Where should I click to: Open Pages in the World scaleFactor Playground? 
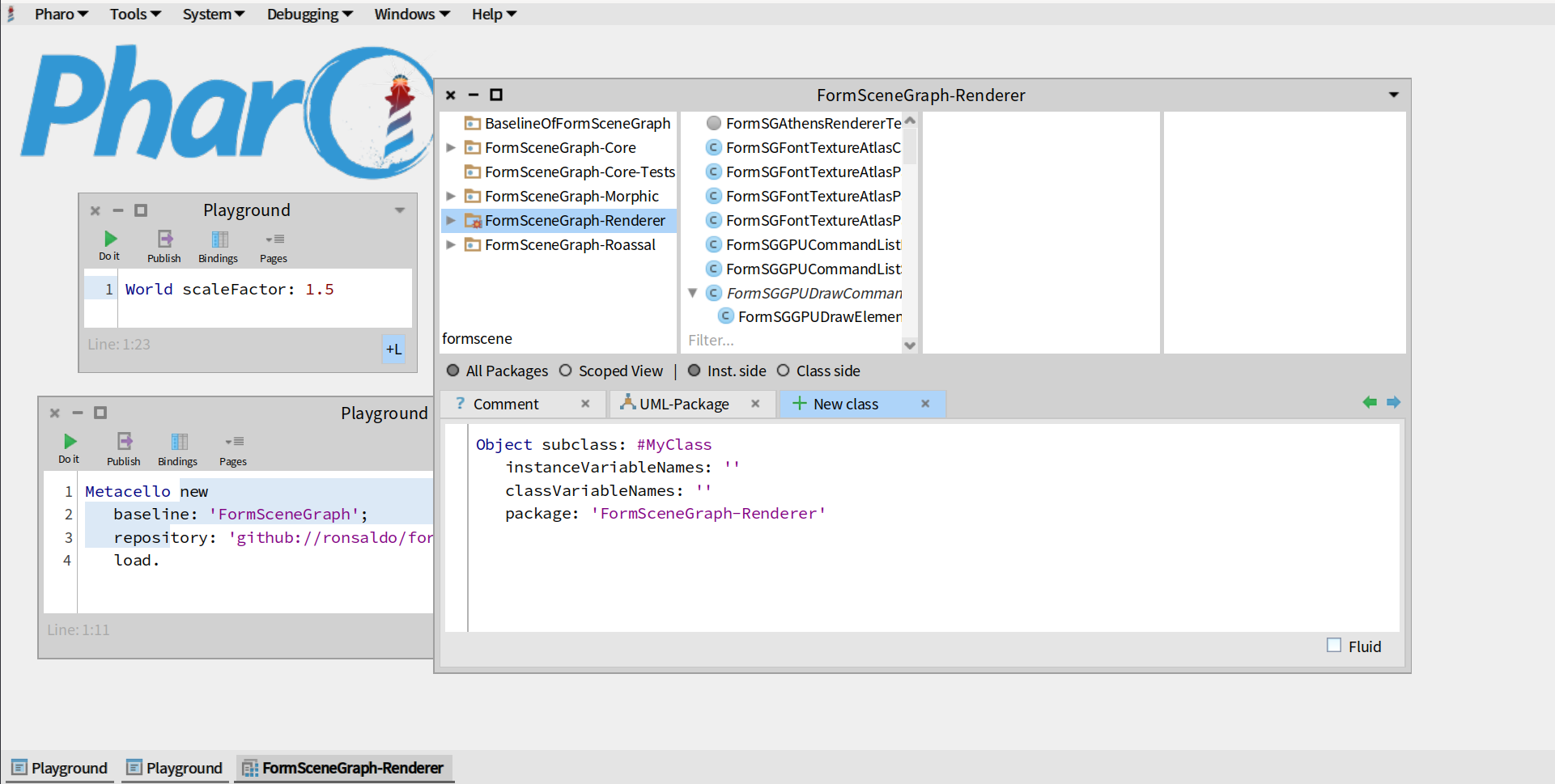pyautogui.click(x=274, y=247)
